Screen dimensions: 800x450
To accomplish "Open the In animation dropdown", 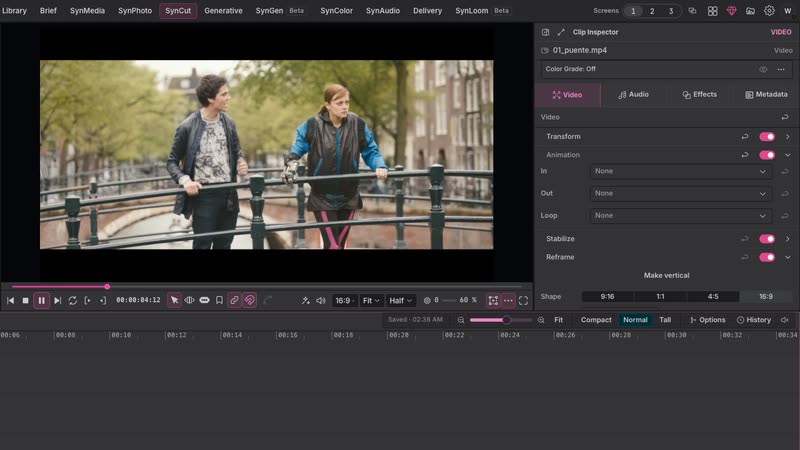I will coord(681,171).
